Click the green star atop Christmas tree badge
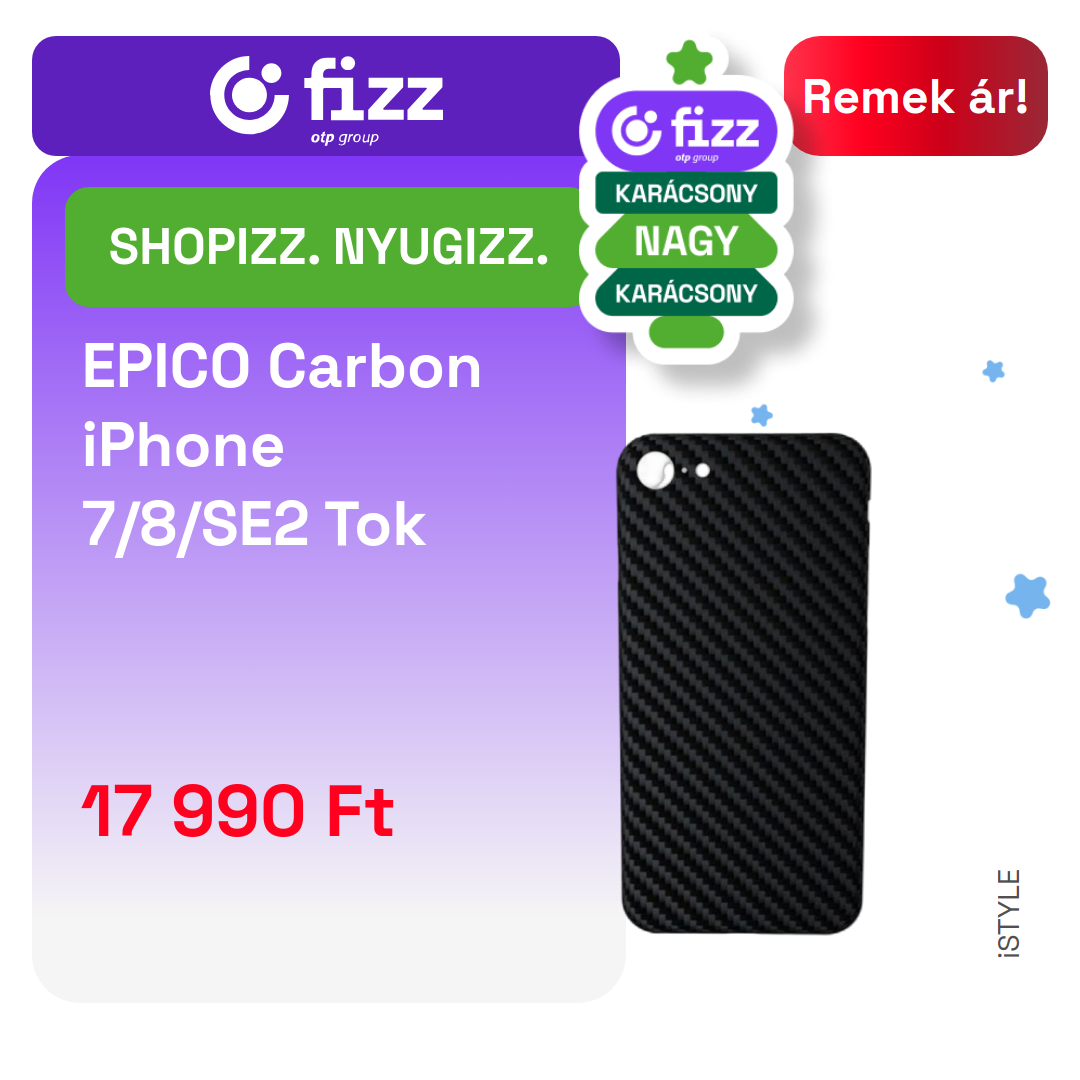The image size is (1080, 1080). (x=689, y=63)
